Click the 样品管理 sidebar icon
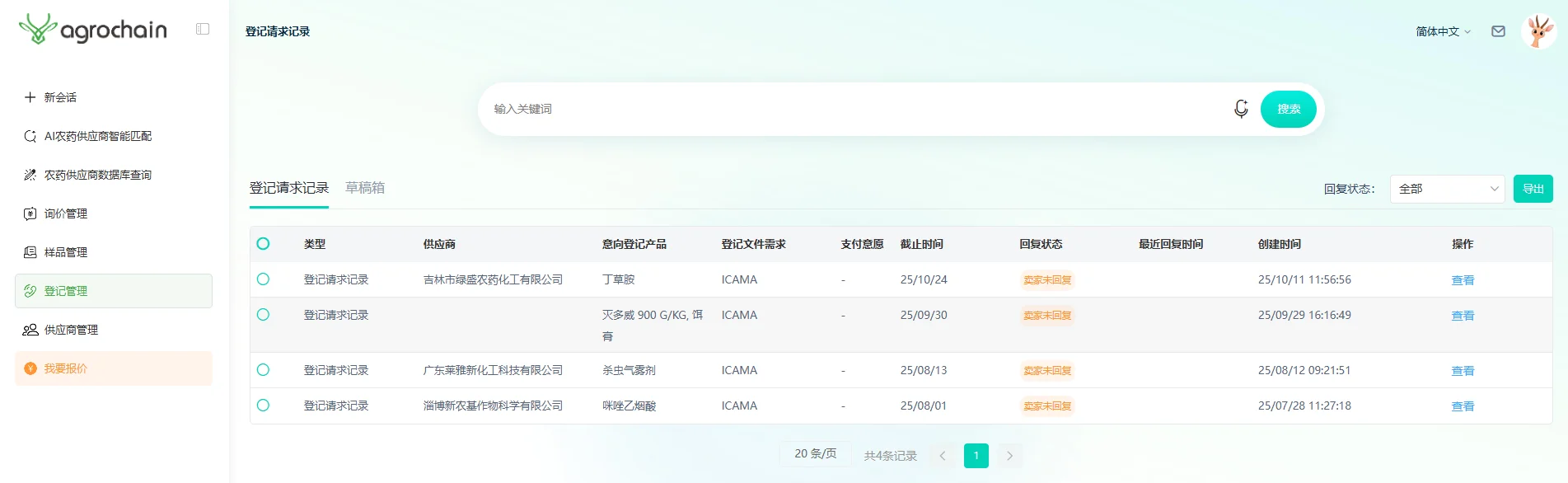 [30, 252]
